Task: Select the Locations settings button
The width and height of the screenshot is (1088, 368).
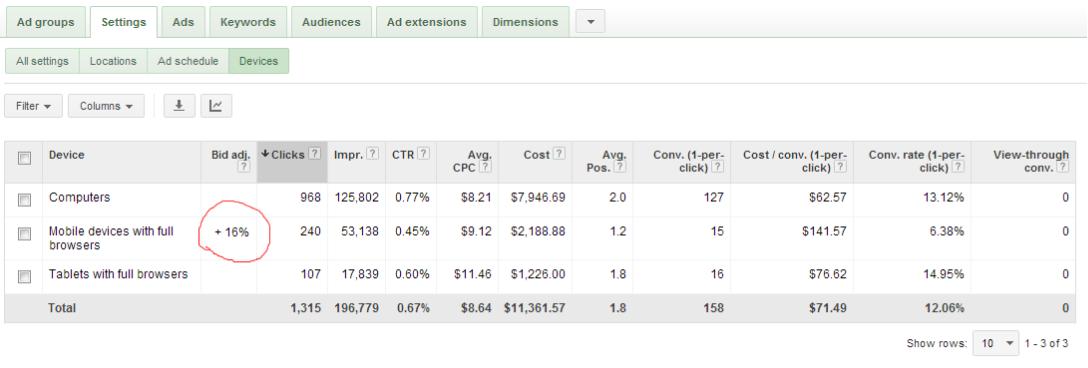Action: [113, 61]
